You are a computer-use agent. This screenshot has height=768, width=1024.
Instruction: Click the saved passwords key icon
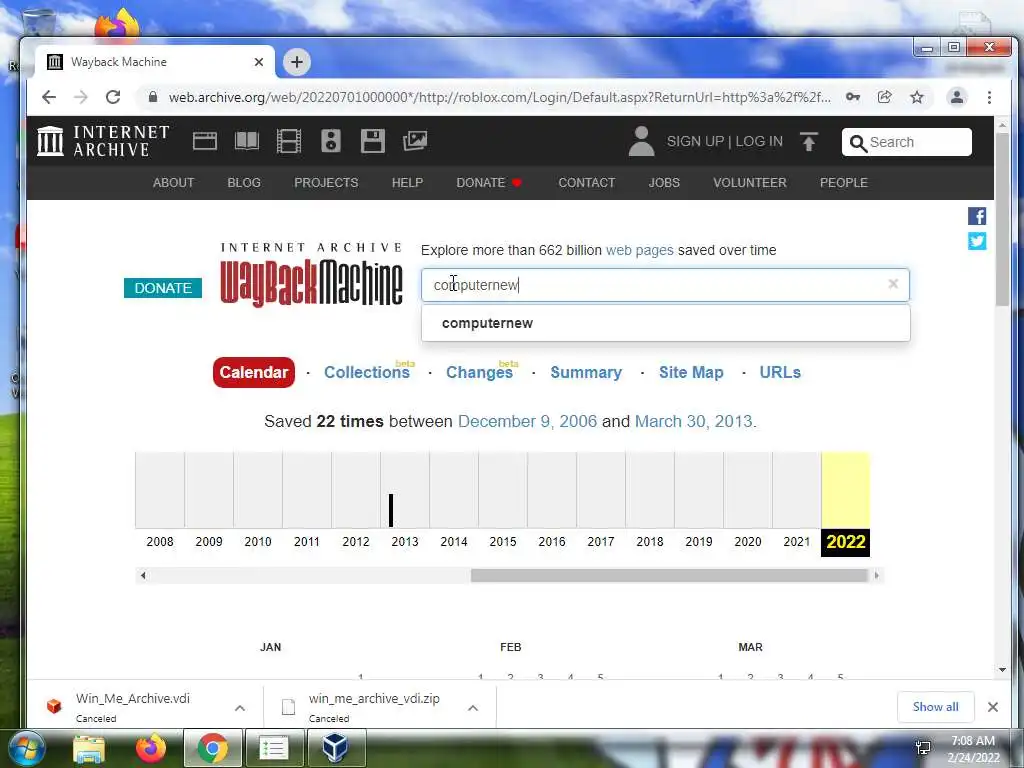tap(853, 97)
